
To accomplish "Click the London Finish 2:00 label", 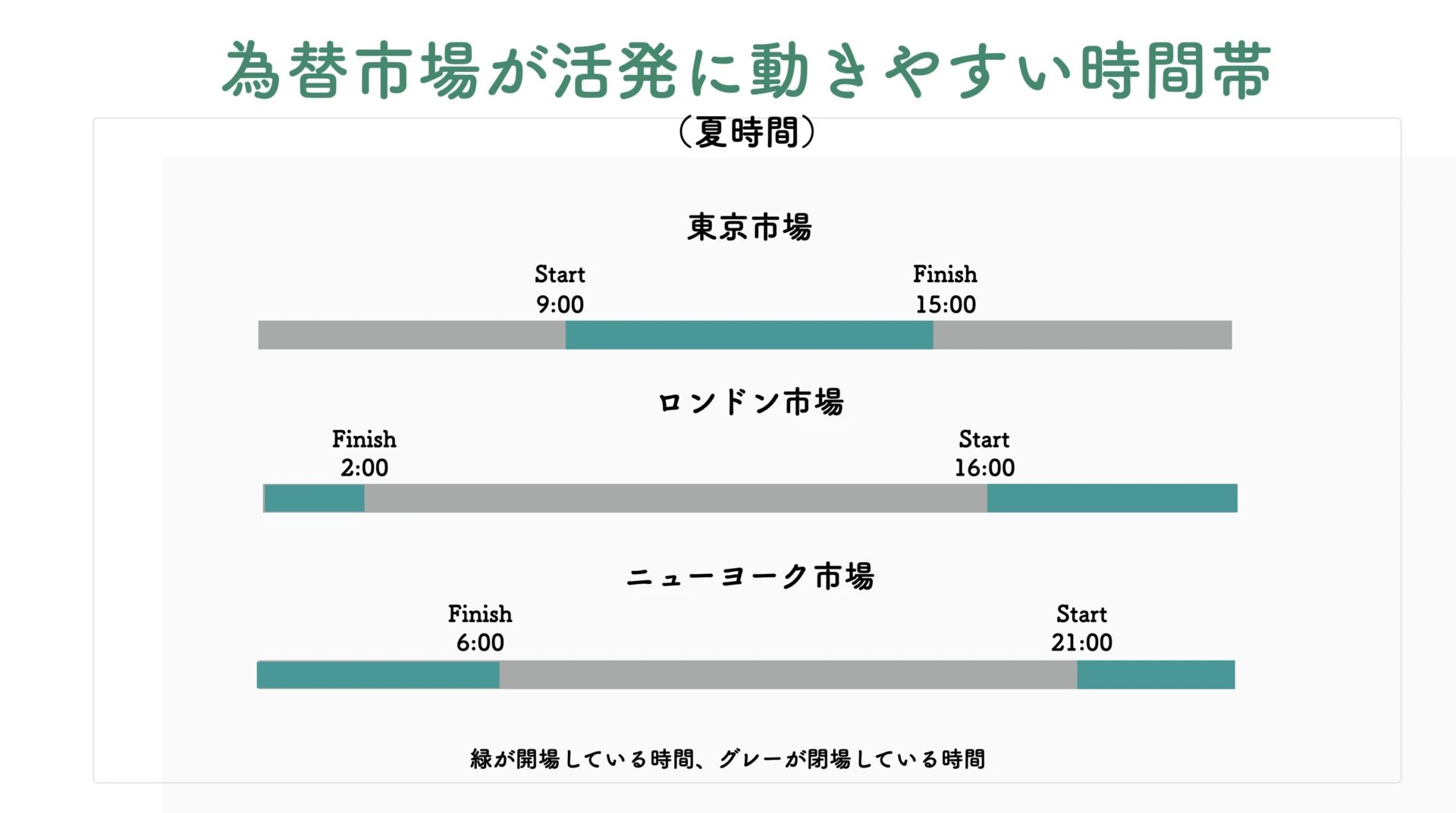I will pyautogui.click(x=364, y=454).
